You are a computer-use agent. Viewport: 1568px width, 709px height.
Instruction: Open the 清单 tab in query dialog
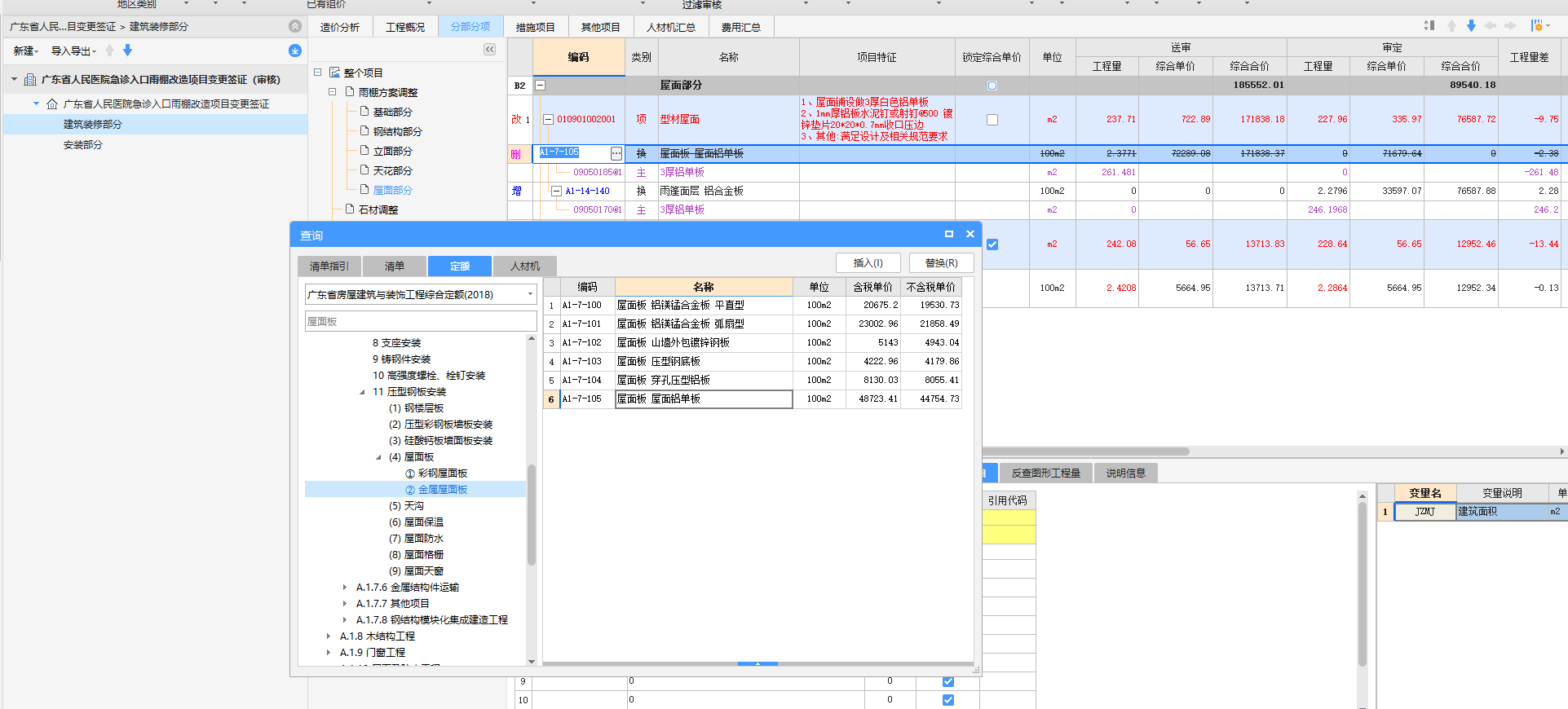395,266
